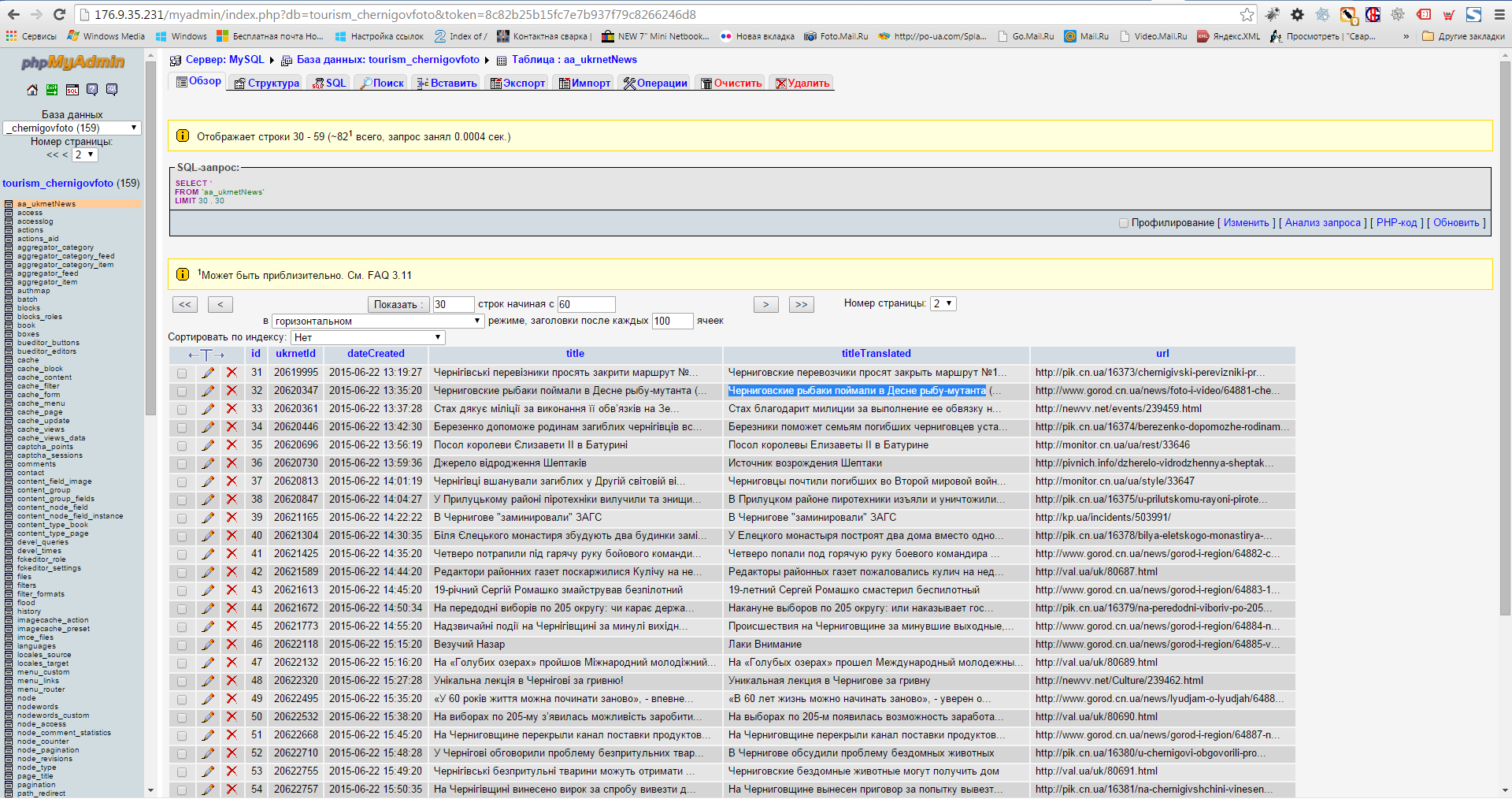Screen dimensions: 1512x799
Task: Go to last page with >> button
Action: point(801,304)
